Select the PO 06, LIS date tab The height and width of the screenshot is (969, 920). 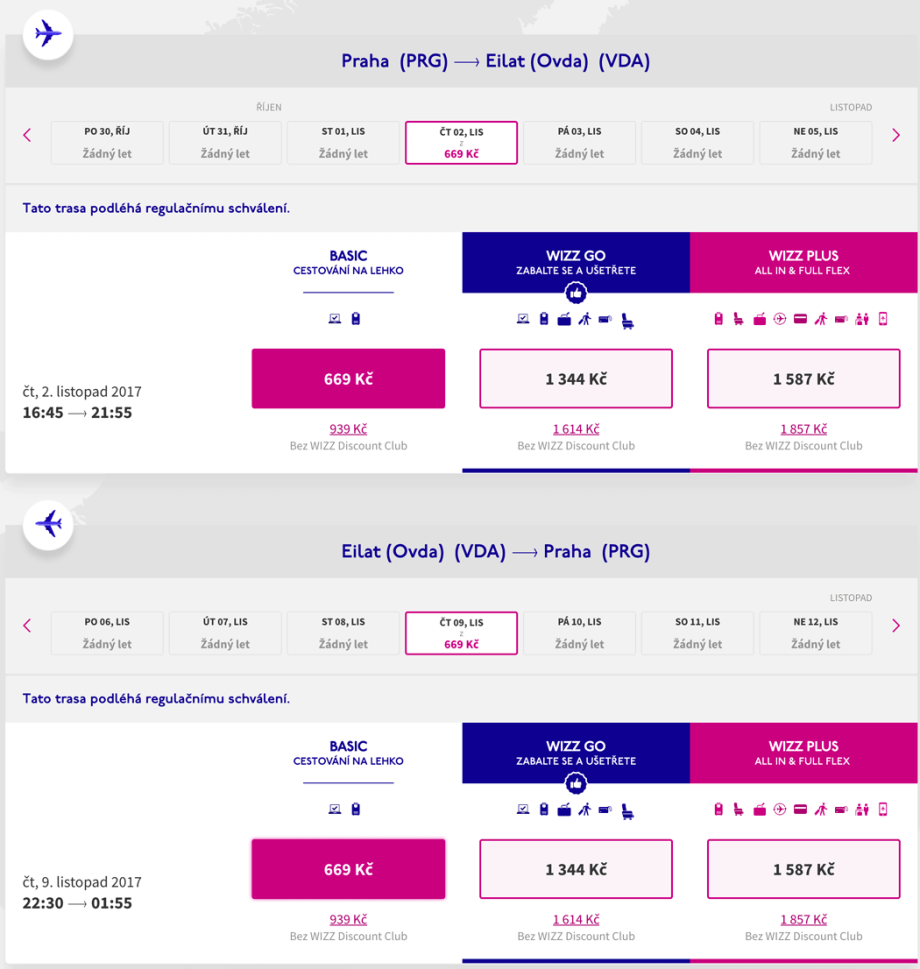tap(107, 632)
